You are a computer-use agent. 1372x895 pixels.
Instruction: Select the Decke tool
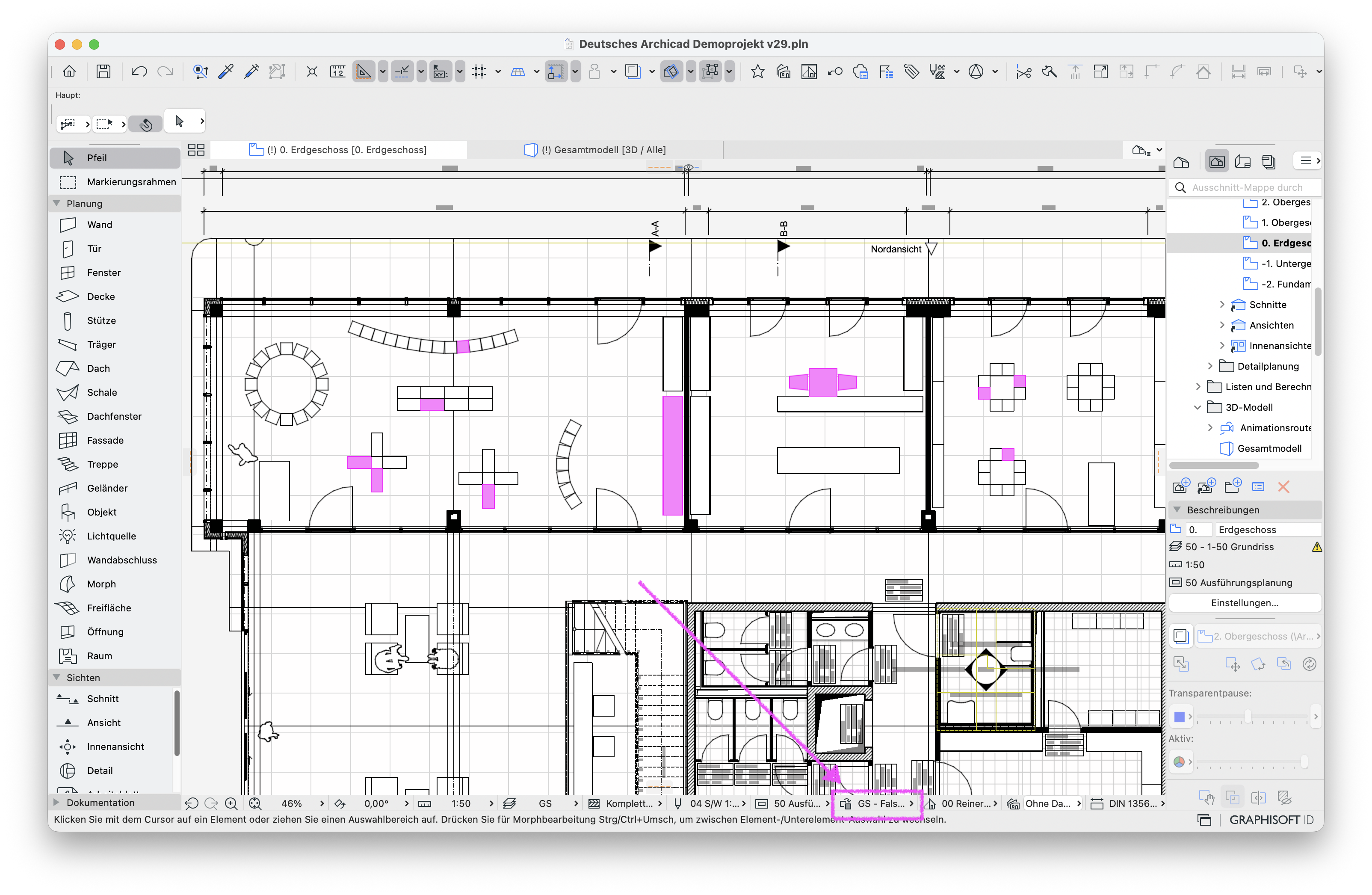(115, 296)
